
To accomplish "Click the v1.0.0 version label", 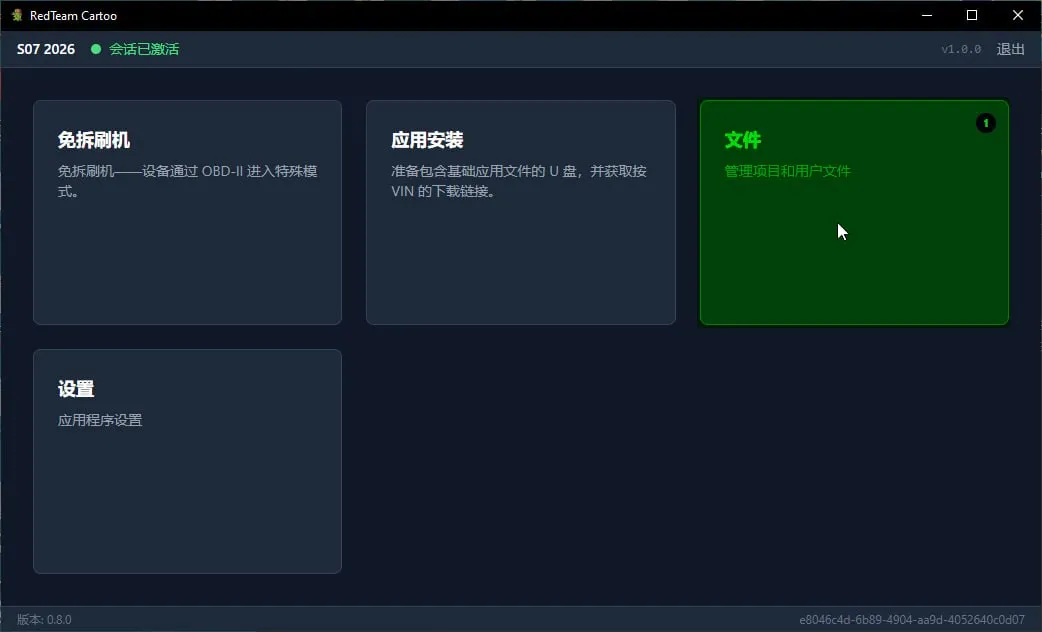I will coord(961,49).
